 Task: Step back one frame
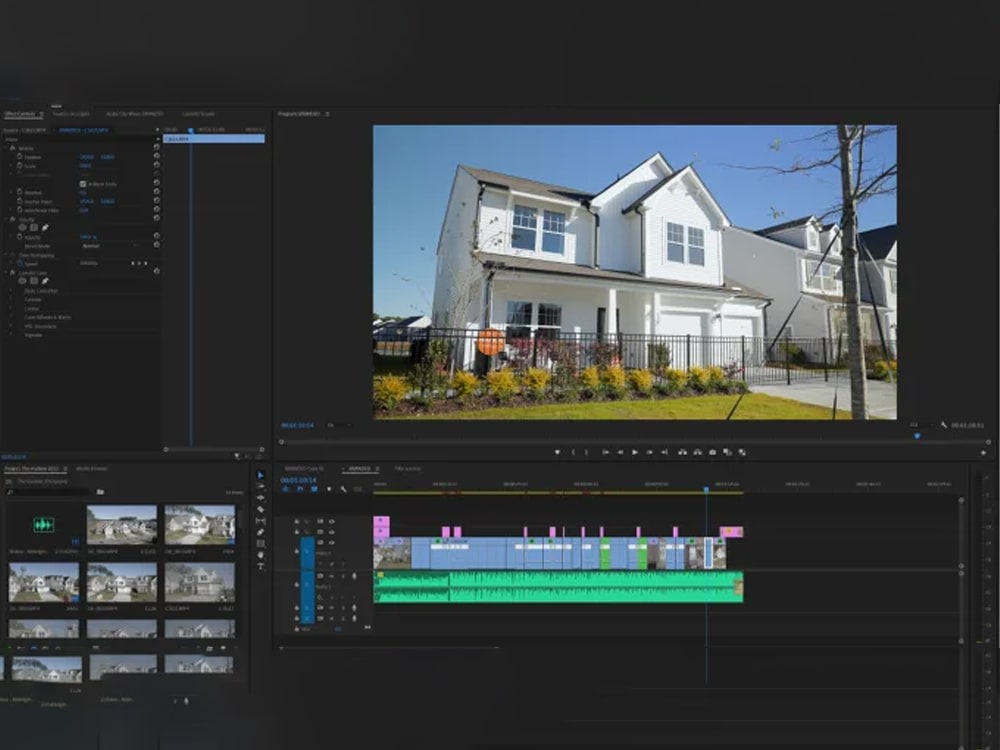click(x=620, y=452)
